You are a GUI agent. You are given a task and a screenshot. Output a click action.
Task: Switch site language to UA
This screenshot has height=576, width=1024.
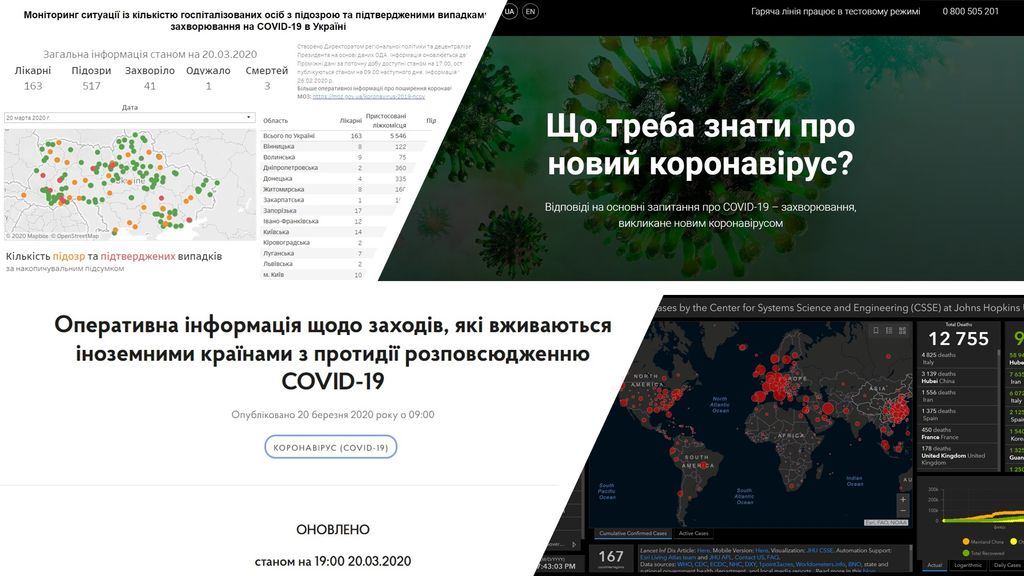[x=509, y=11]
